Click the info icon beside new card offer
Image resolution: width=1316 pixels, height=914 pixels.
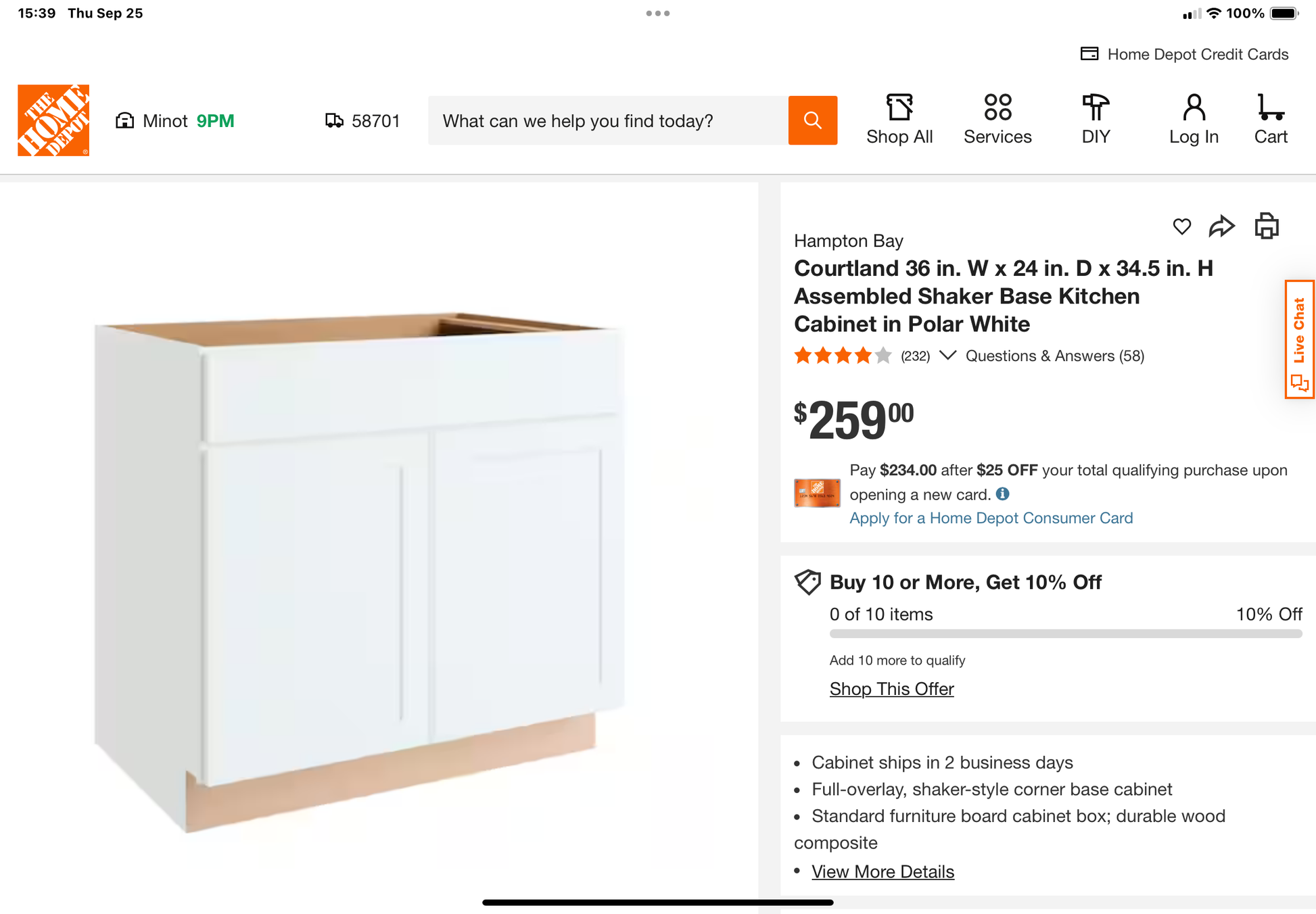(1002, 494)
